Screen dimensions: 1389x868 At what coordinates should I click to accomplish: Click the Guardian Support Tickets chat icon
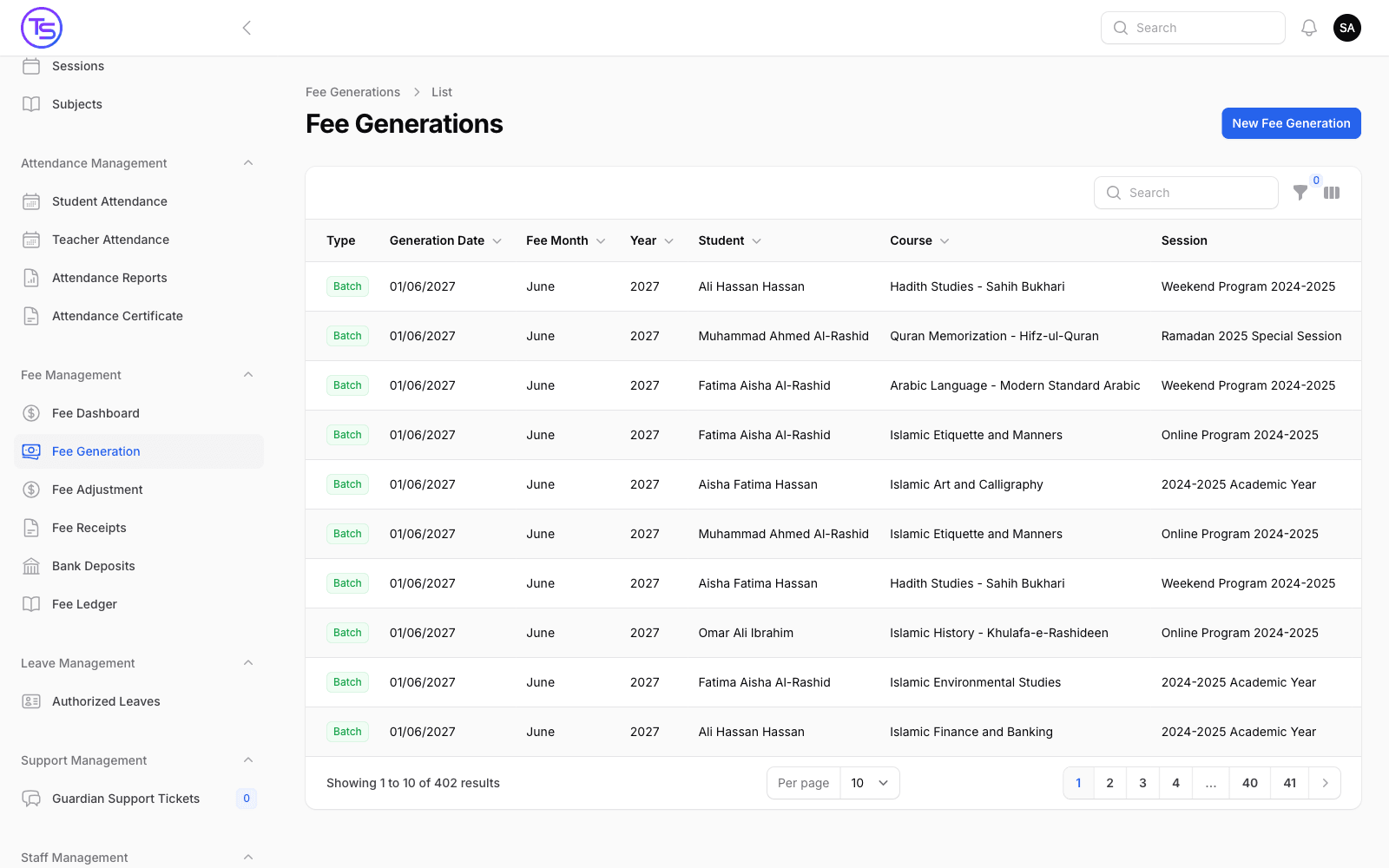pyautogui.click(x=31, y=799)
